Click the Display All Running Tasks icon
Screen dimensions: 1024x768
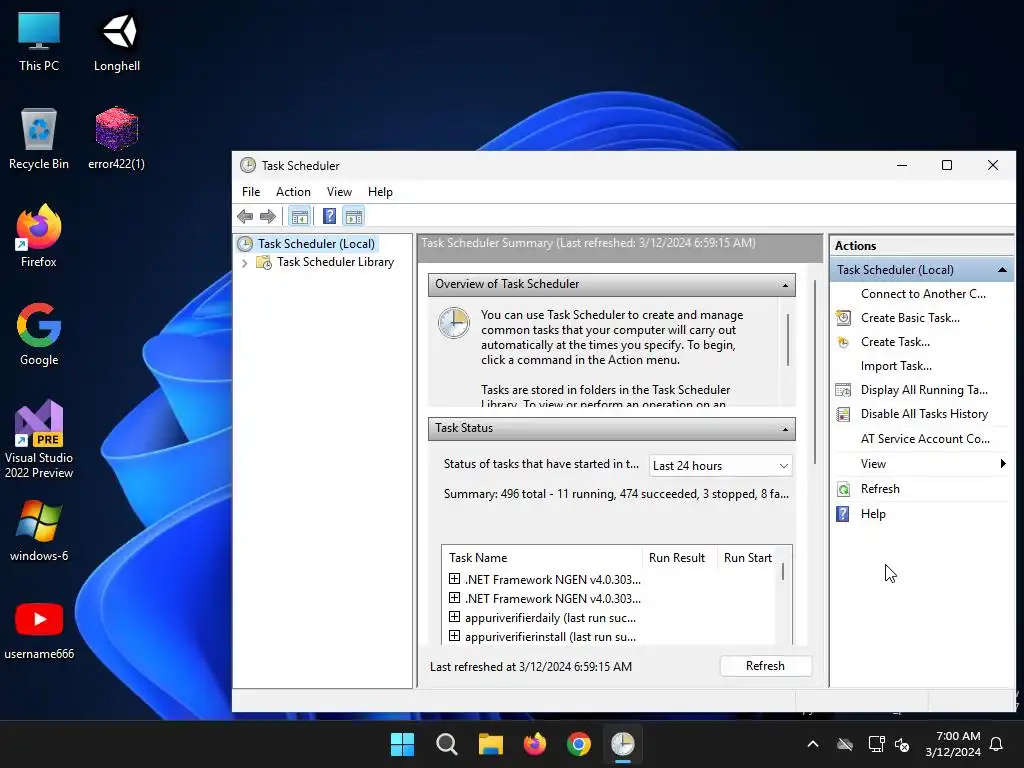pos(843,391)
